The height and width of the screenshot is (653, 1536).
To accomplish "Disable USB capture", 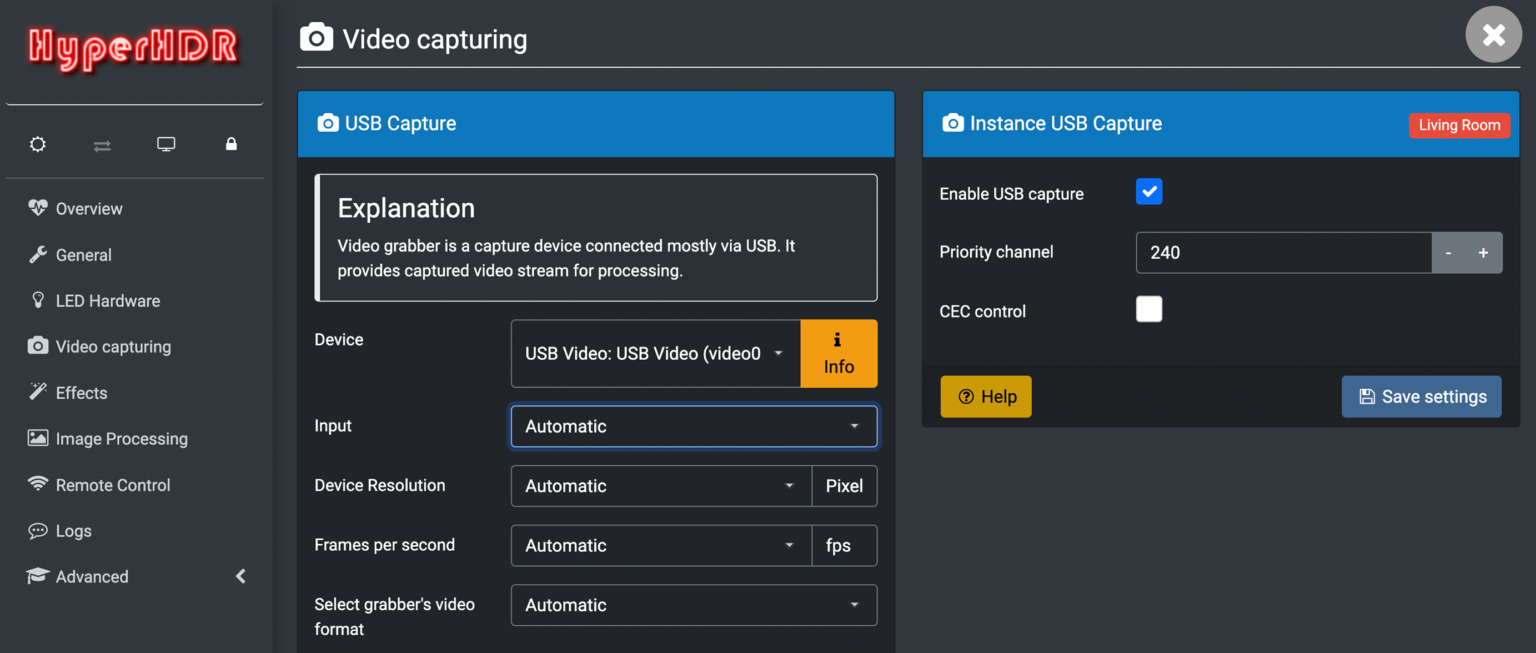I will click(1149, 191).
